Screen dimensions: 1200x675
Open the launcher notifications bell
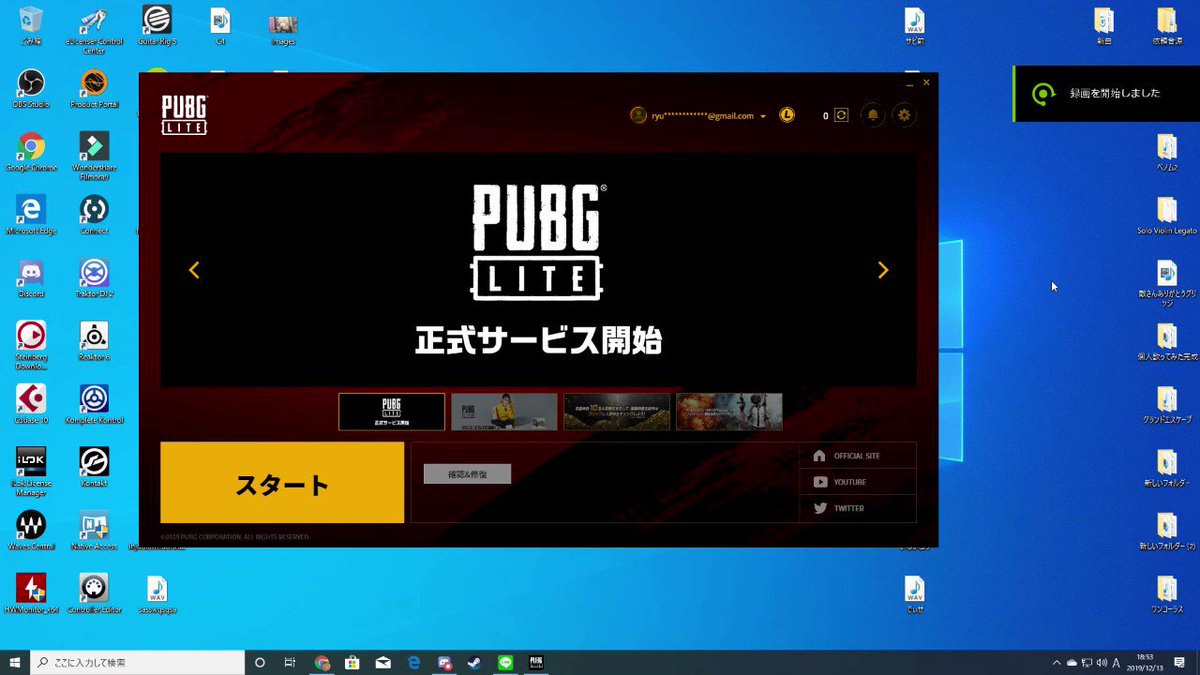coord(873,115)
